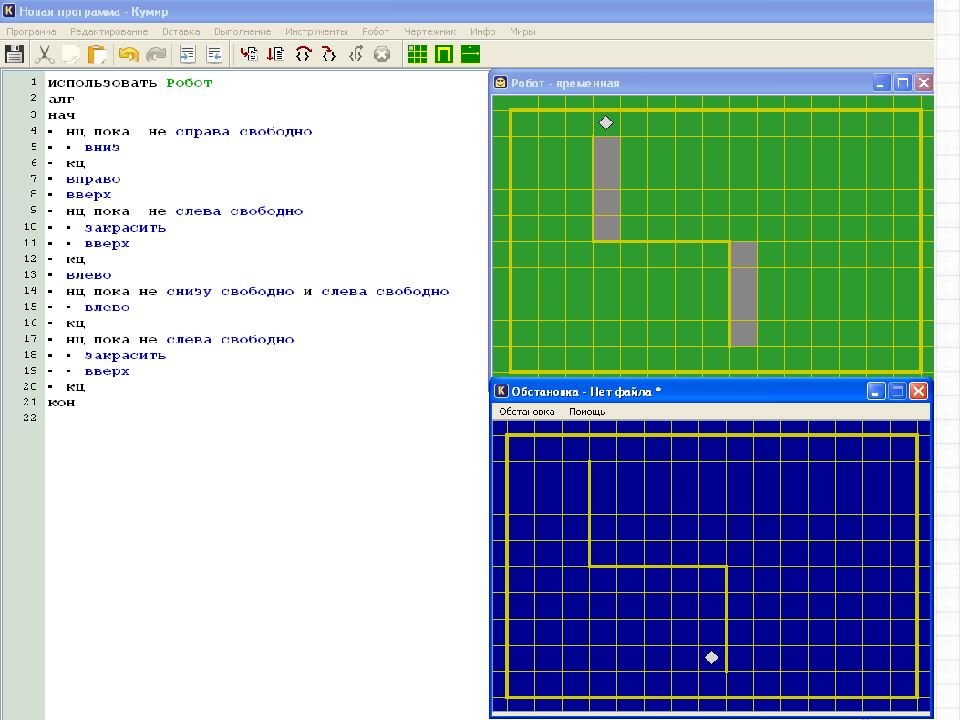Click the indent-right text icon

coord(187,54)
